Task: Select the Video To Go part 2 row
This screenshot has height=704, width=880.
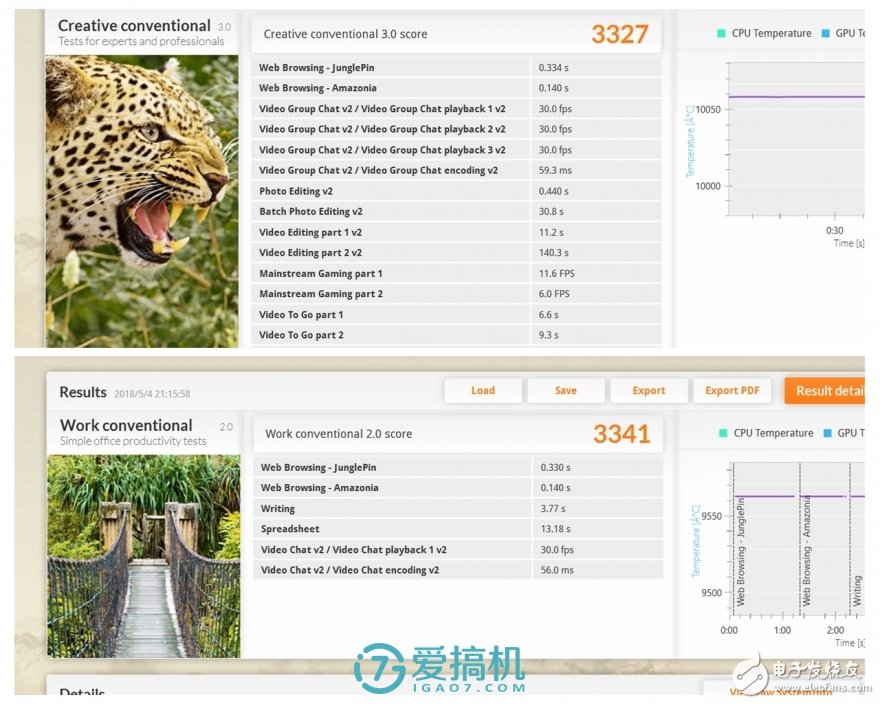Action: click(x=456, y=335)
